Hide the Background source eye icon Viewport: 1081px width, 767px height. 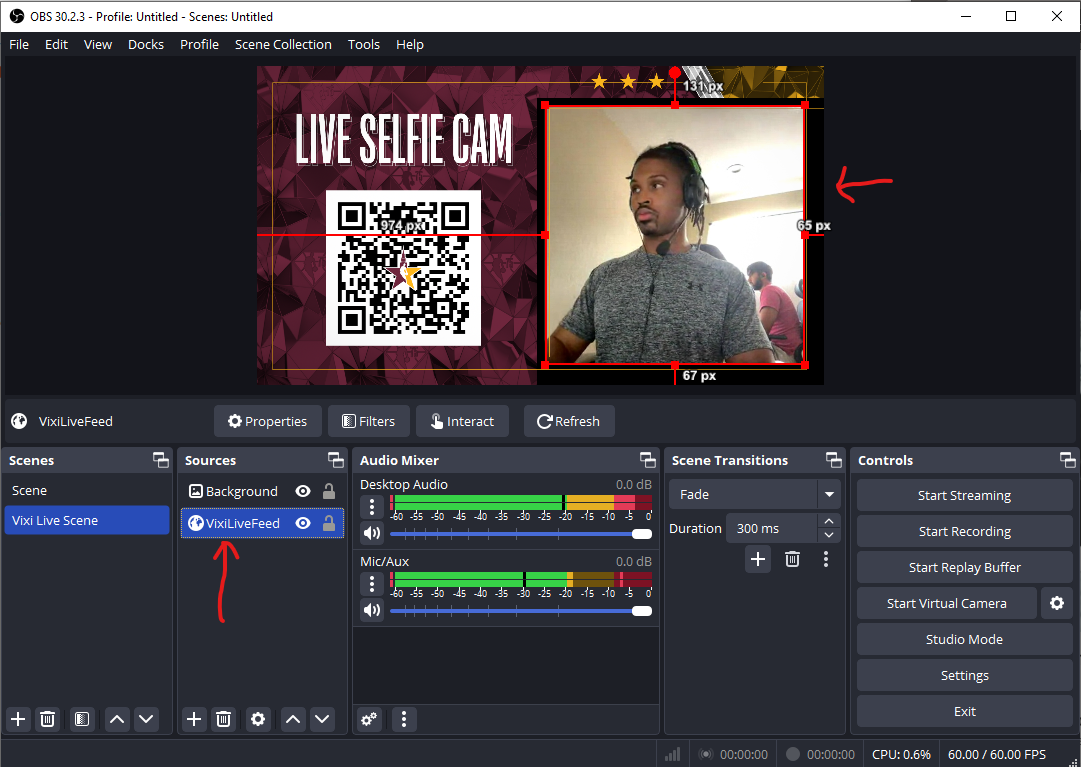(303, 491)
